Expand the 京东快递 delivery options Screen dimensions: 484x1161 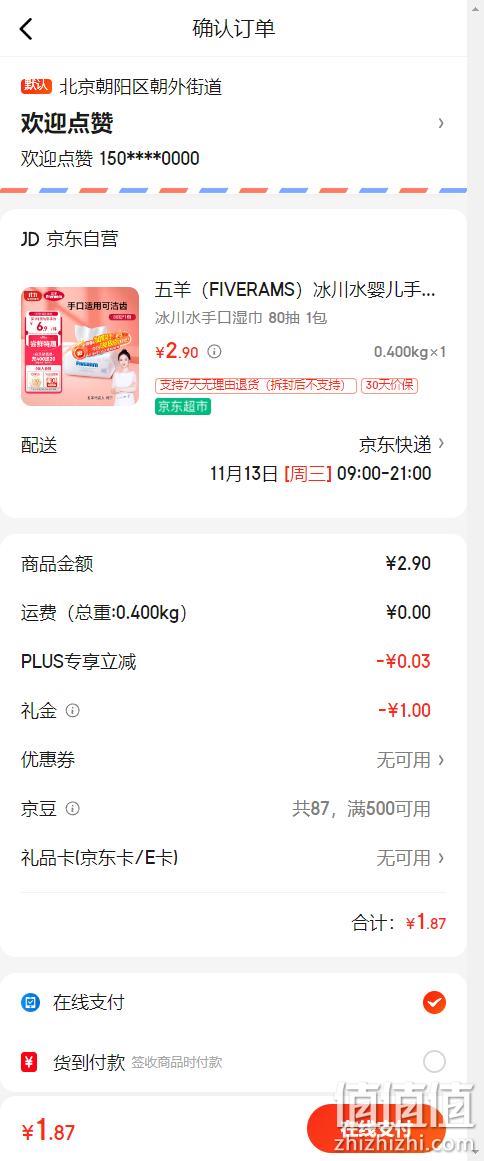(402, 444)
